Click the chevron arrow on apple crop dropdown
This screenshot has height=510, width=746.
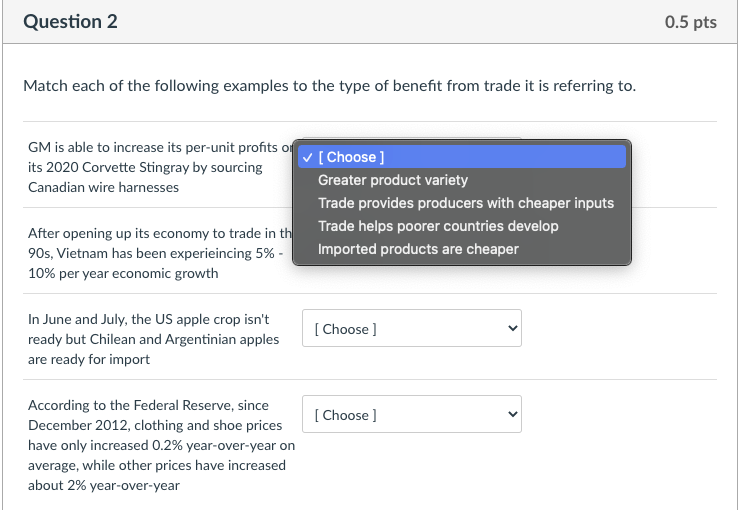click(513, 328)
